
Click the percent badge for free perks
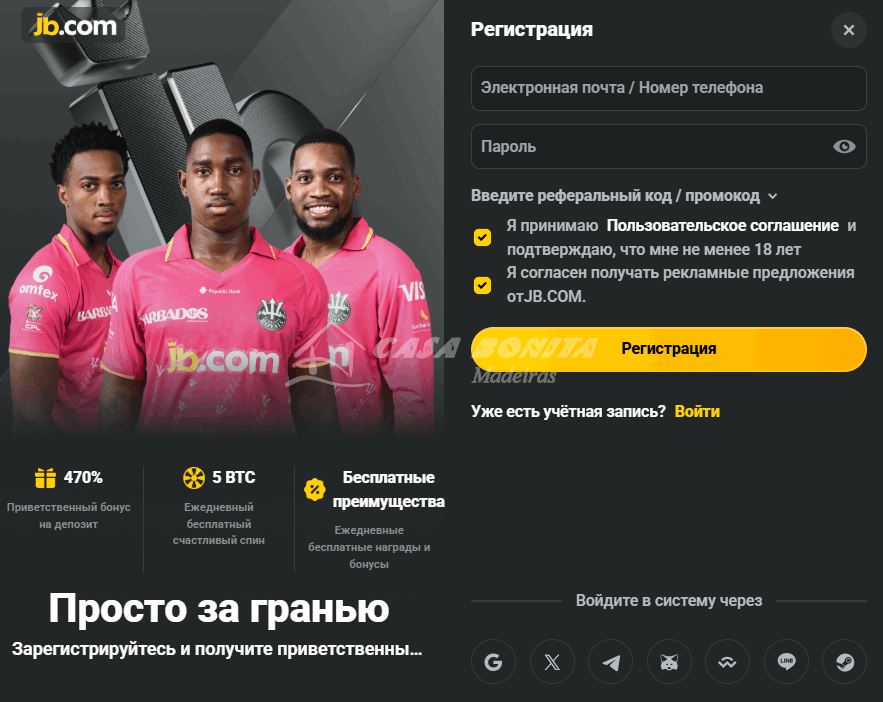pyautogui.click(x=315, y=489)
